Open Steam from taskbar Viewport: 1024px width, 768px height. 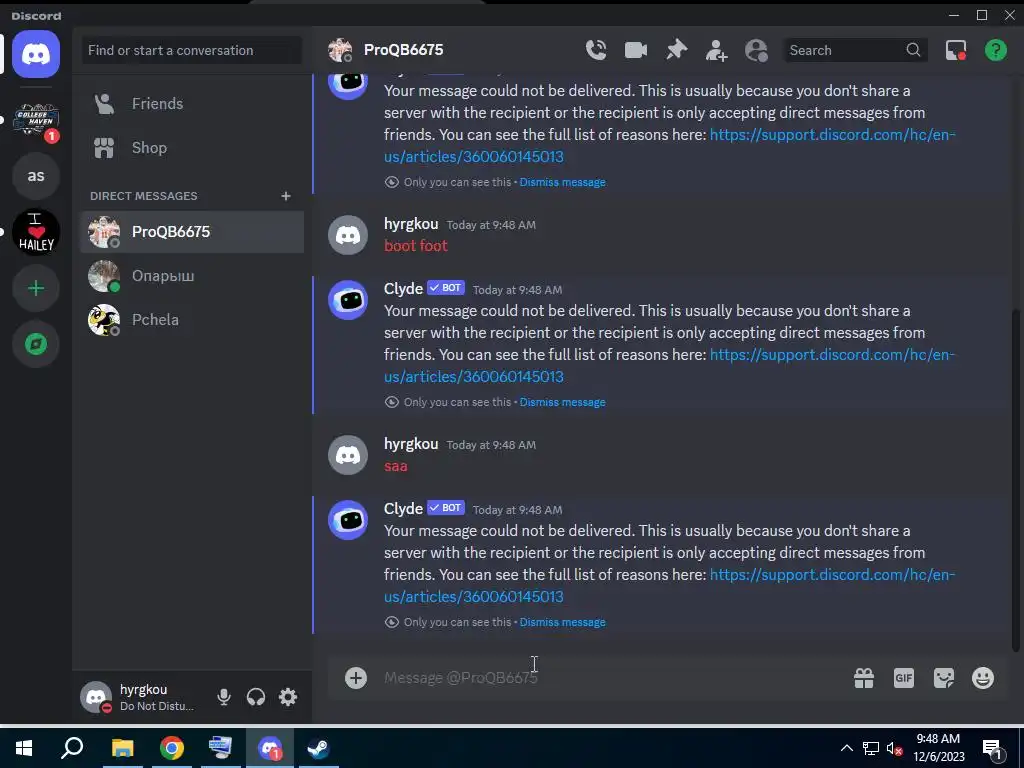(x=319, y=748)
